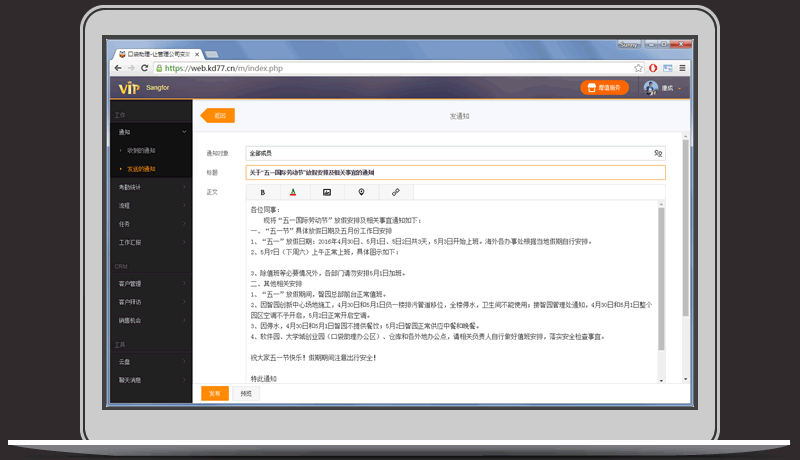Screen dimensions: 800x460
Task: Click the 特此通知 closing line
Action: click(x=264, y=378)
